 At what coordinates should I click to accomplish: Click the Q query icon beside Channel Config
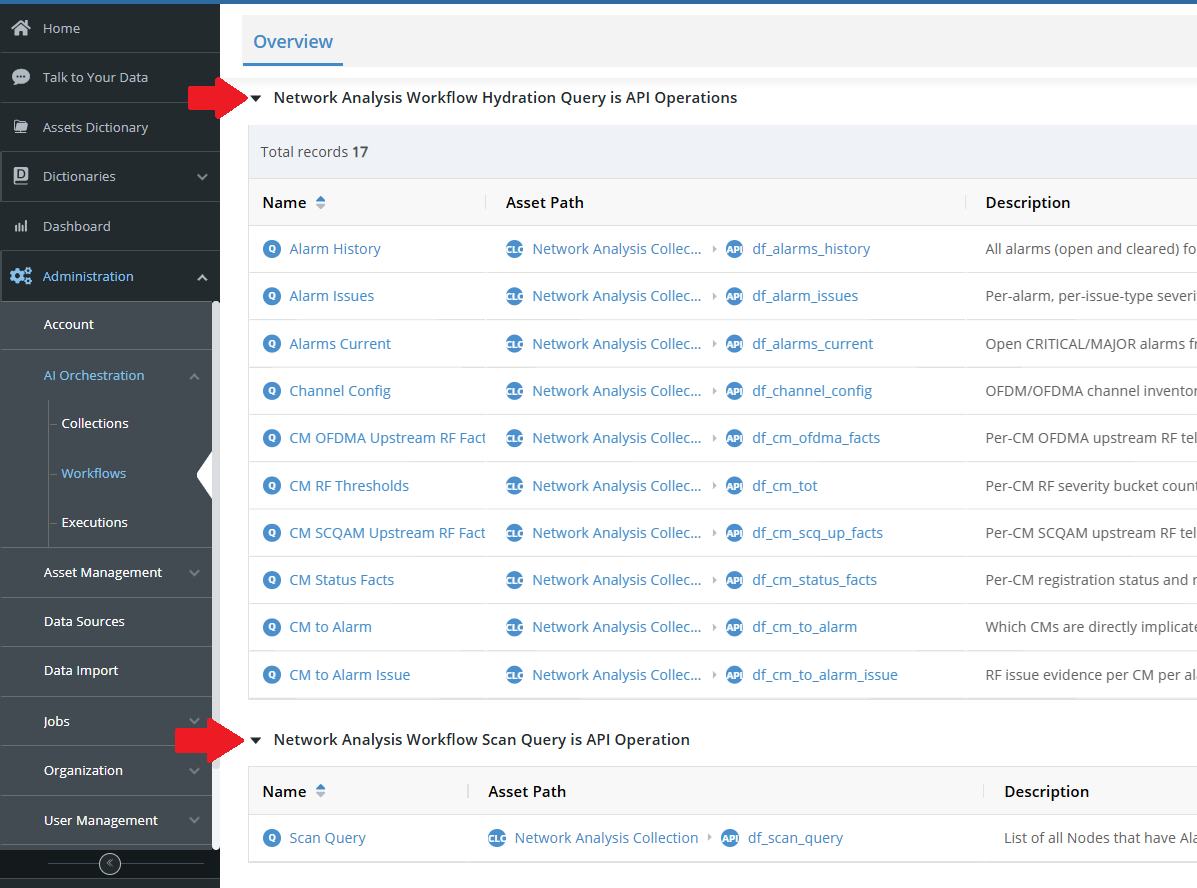(272, 391)
